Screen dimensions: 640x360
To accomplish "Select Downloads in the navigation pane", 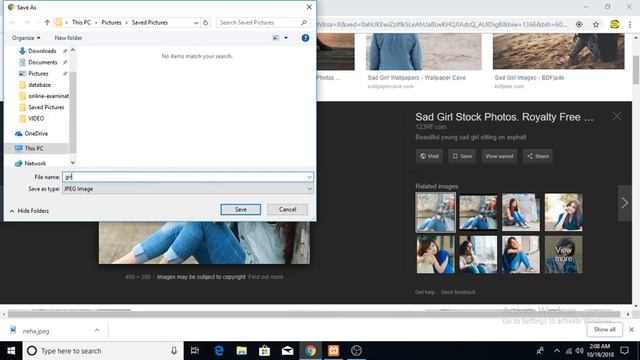I will [x=42, y=51].
